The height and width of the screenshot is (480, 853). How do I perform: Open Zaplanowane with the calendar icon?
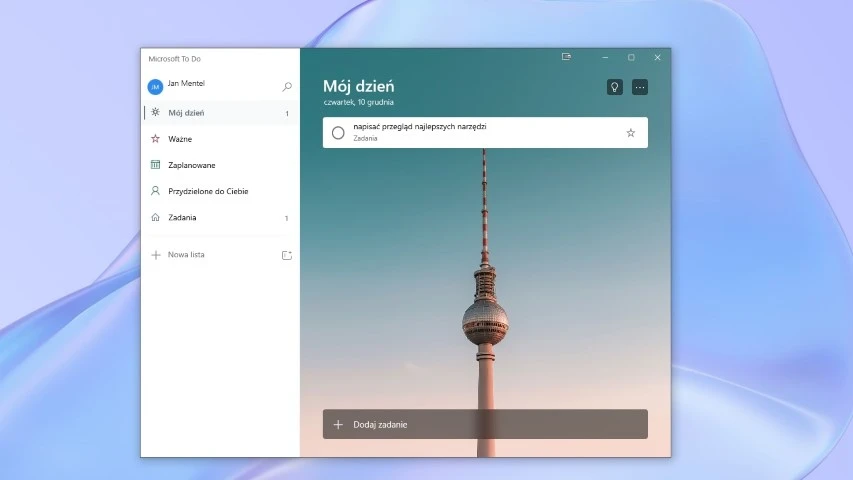[155, 165]
